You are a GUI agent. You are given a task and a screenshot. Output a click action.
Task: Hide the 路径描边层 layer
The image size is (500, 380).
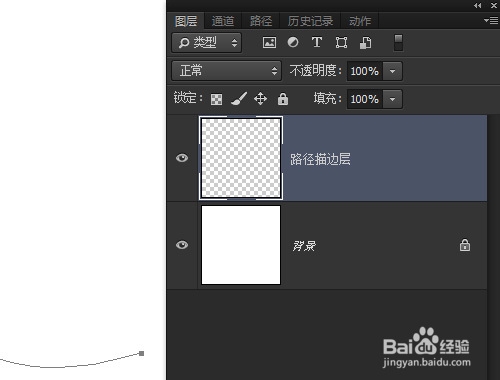pos(182,158)
